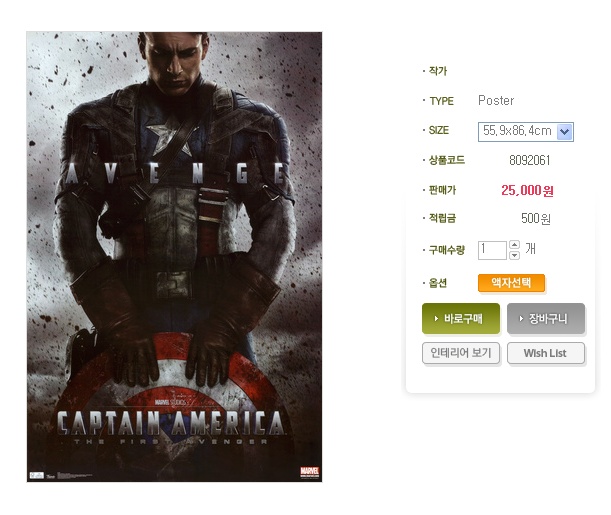Click the blue arrow on the size selector
The height and width of the screenshot is (515, 611).
(x=565, y=132)
